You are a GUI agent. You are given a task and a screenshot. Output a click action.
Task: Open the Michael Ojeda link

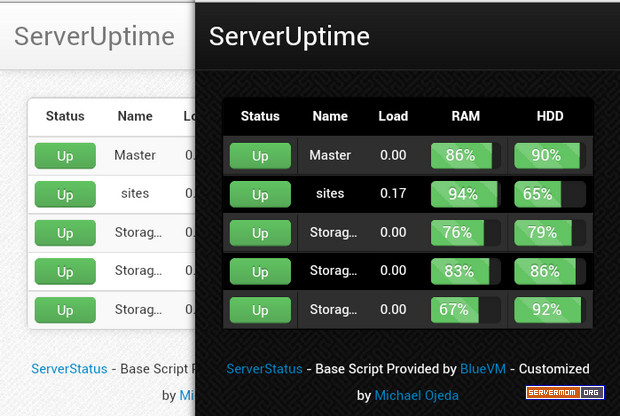click(x=416, y=395)
